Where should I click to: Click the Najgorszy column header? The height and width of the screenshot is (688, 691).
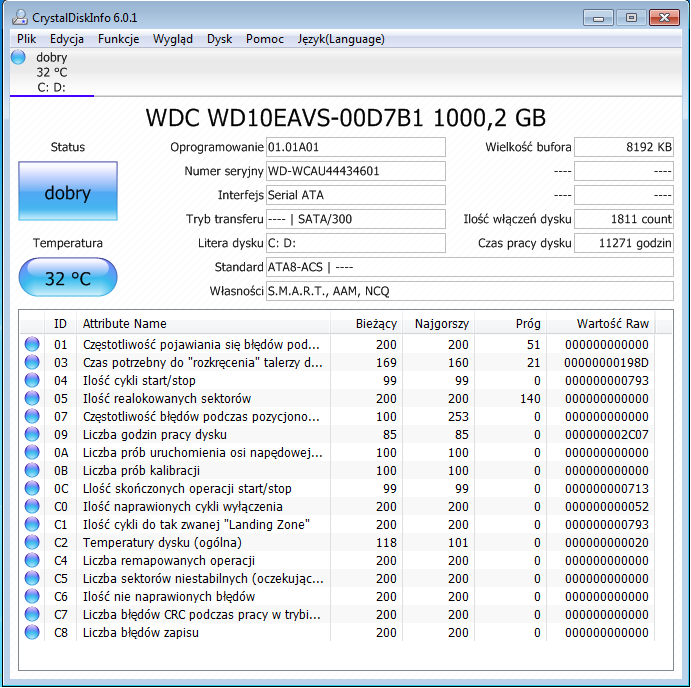438,324
